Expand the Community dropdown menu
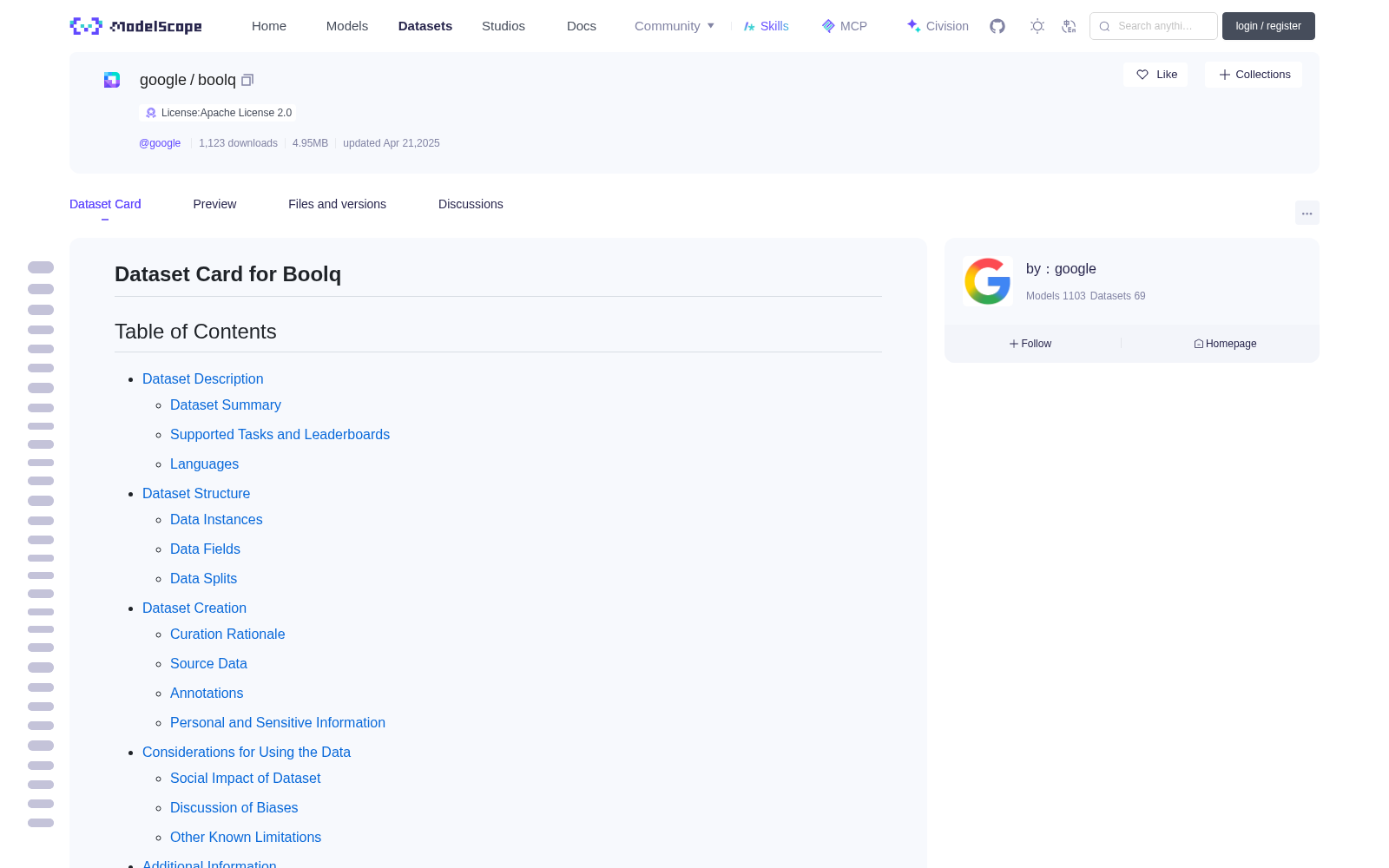Image resolution: width=1389 pixels, height=868 pixels. tap(675, 26)
